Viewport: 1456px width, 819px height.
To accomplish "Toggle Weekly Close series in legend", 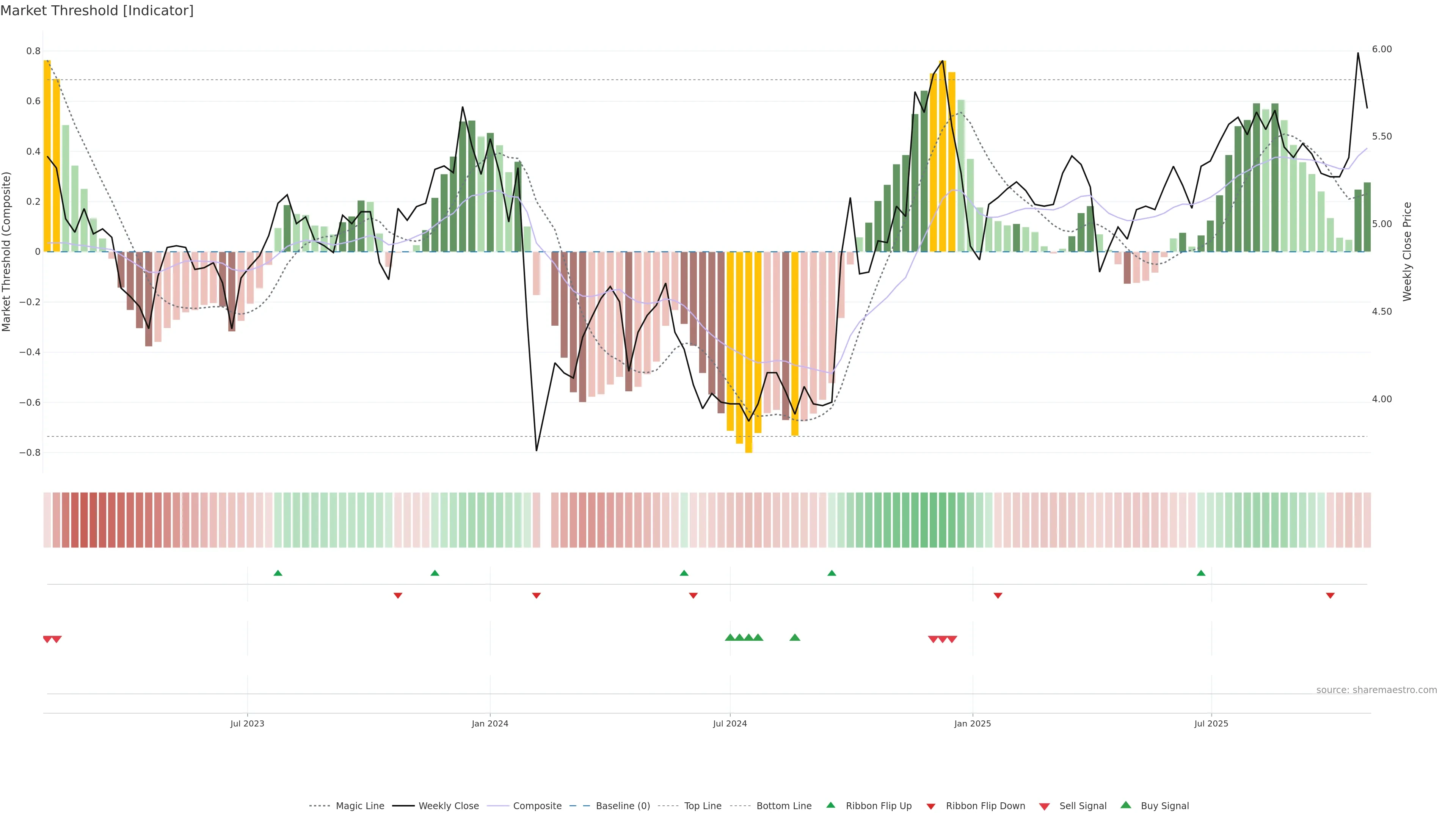I will (448, 806).
